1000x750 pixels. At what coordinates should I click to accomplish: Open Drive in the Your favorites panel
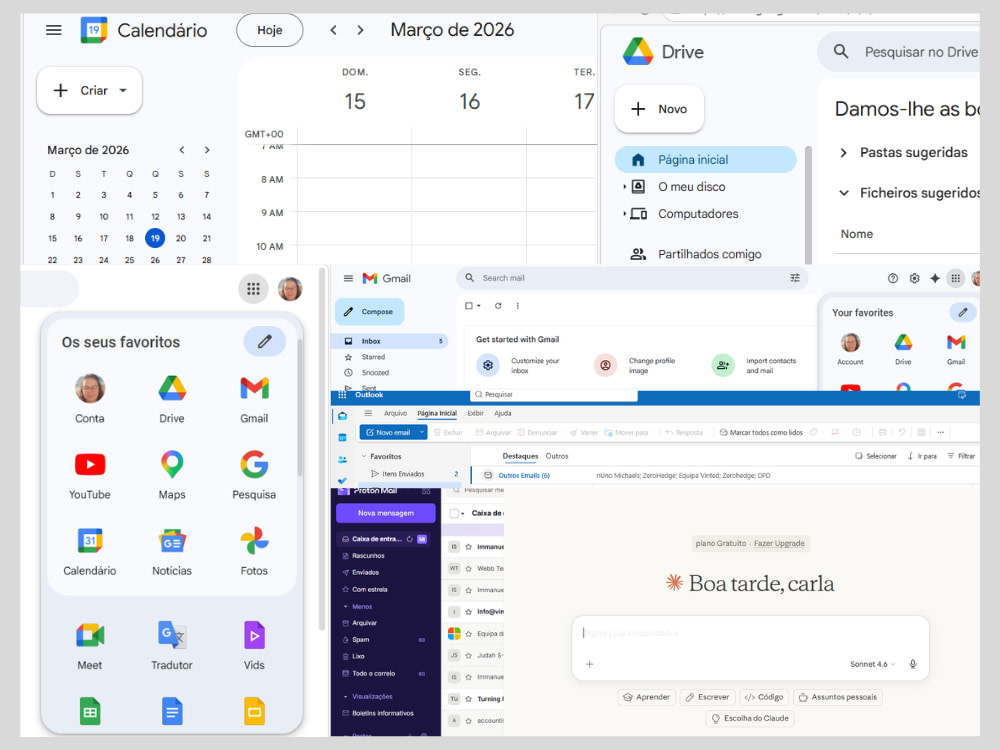coord(903,349)
